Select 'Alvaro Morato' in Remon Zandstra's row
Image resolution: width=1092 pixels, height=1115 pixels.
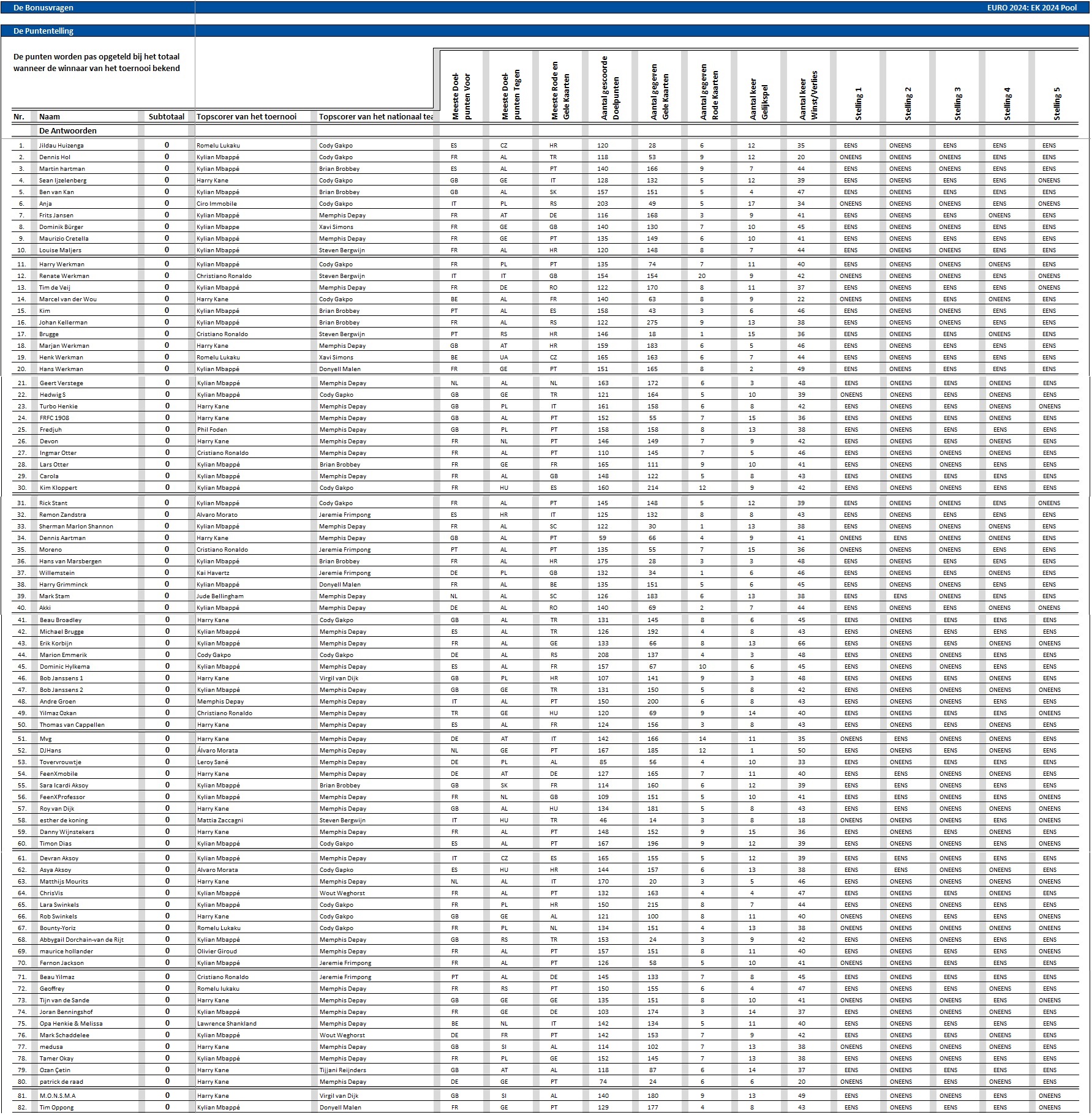[217, 515]
